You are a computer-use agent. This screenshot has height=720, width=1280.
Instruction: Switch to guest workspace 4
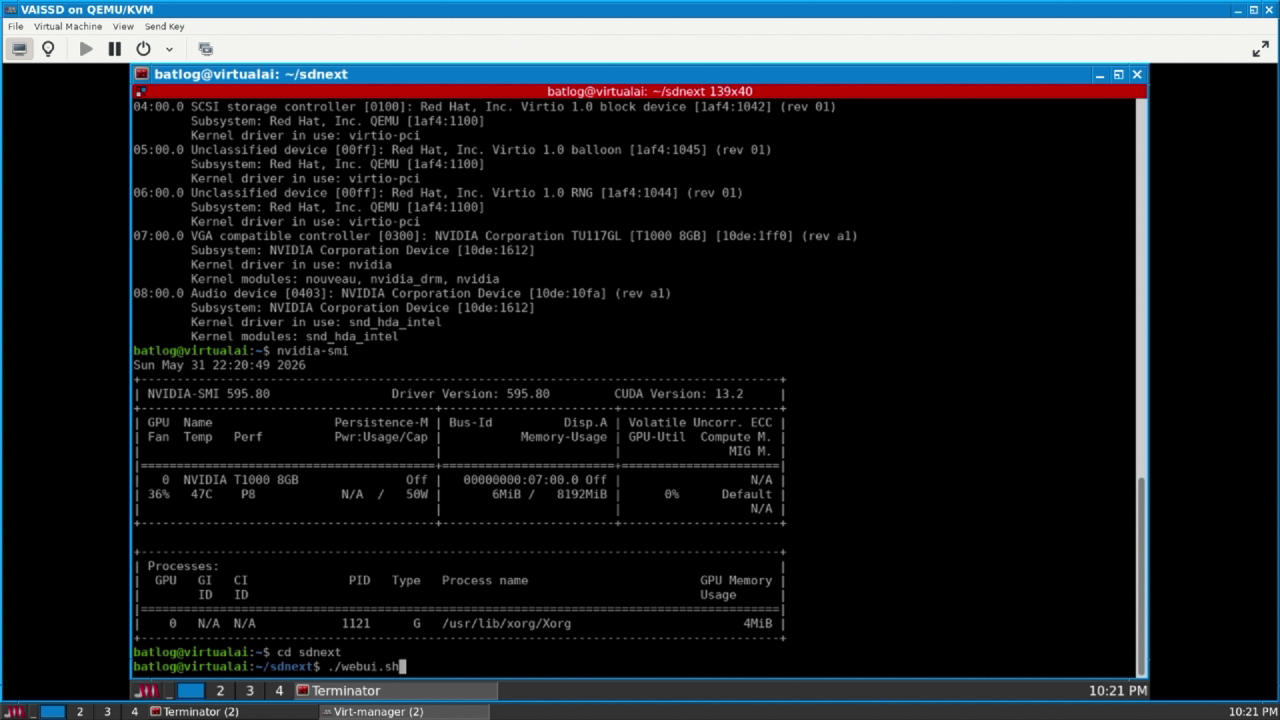click(x=279, y=691)
